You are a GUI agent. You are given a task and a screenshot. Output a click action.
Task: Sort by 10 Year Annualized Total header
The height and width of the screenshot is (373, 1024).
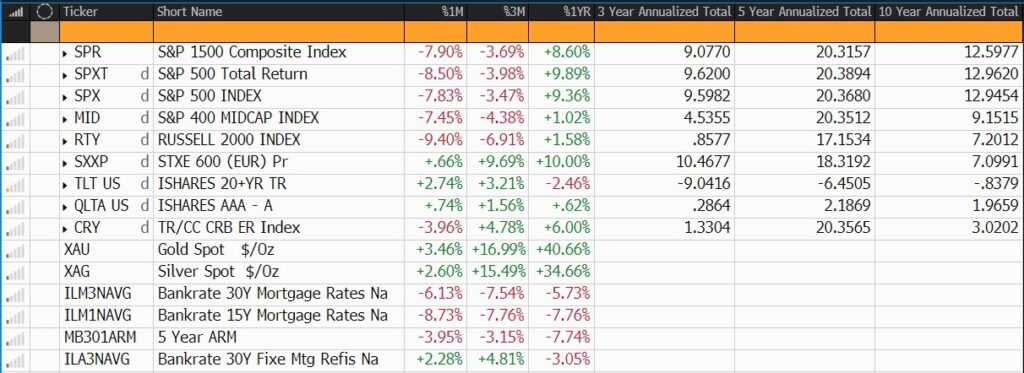(x=949, y=12)
